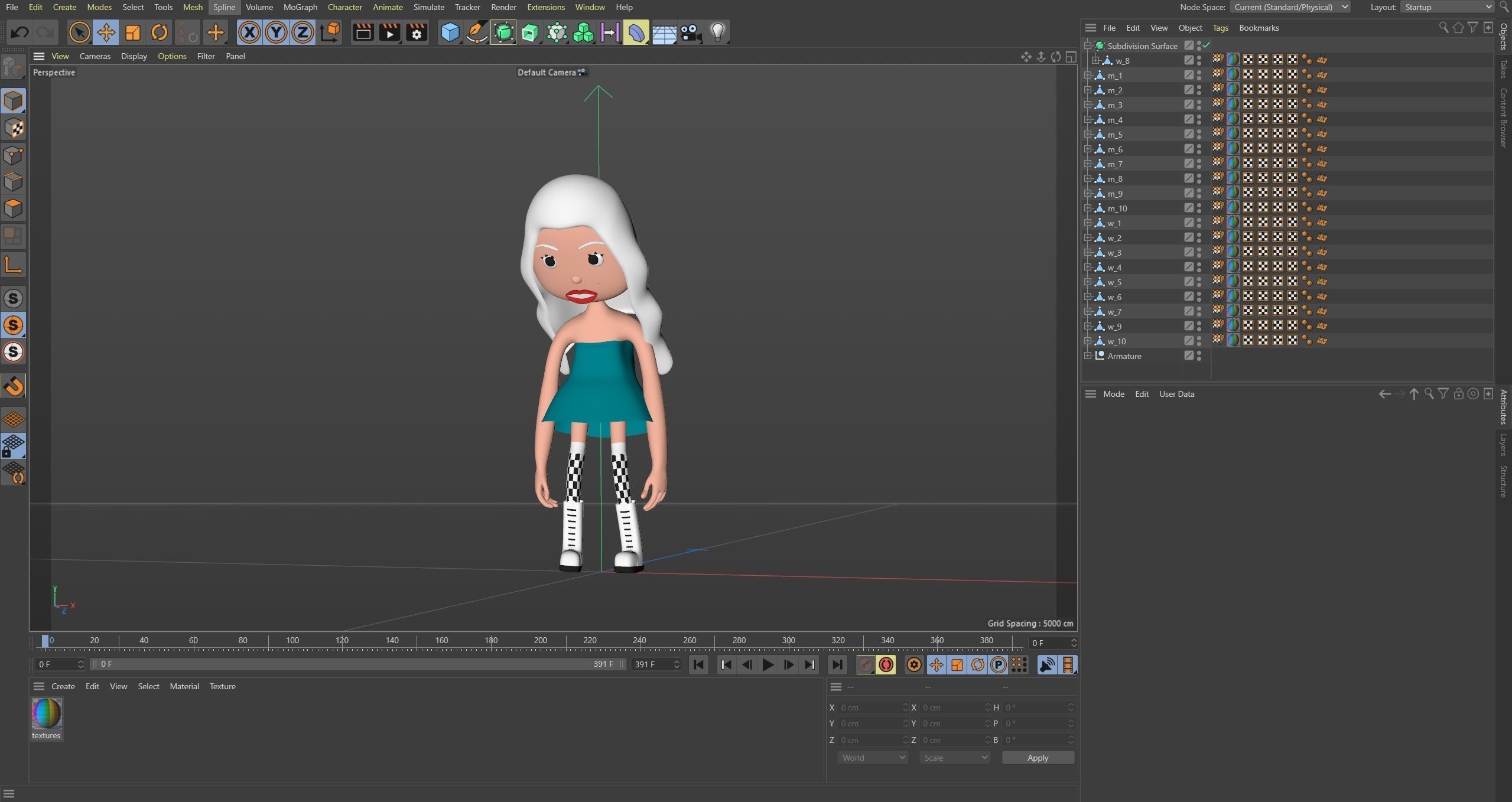The image size is (1512, 802).
Task: Click the preview range slider bar
Action: (x=357, y=664)
